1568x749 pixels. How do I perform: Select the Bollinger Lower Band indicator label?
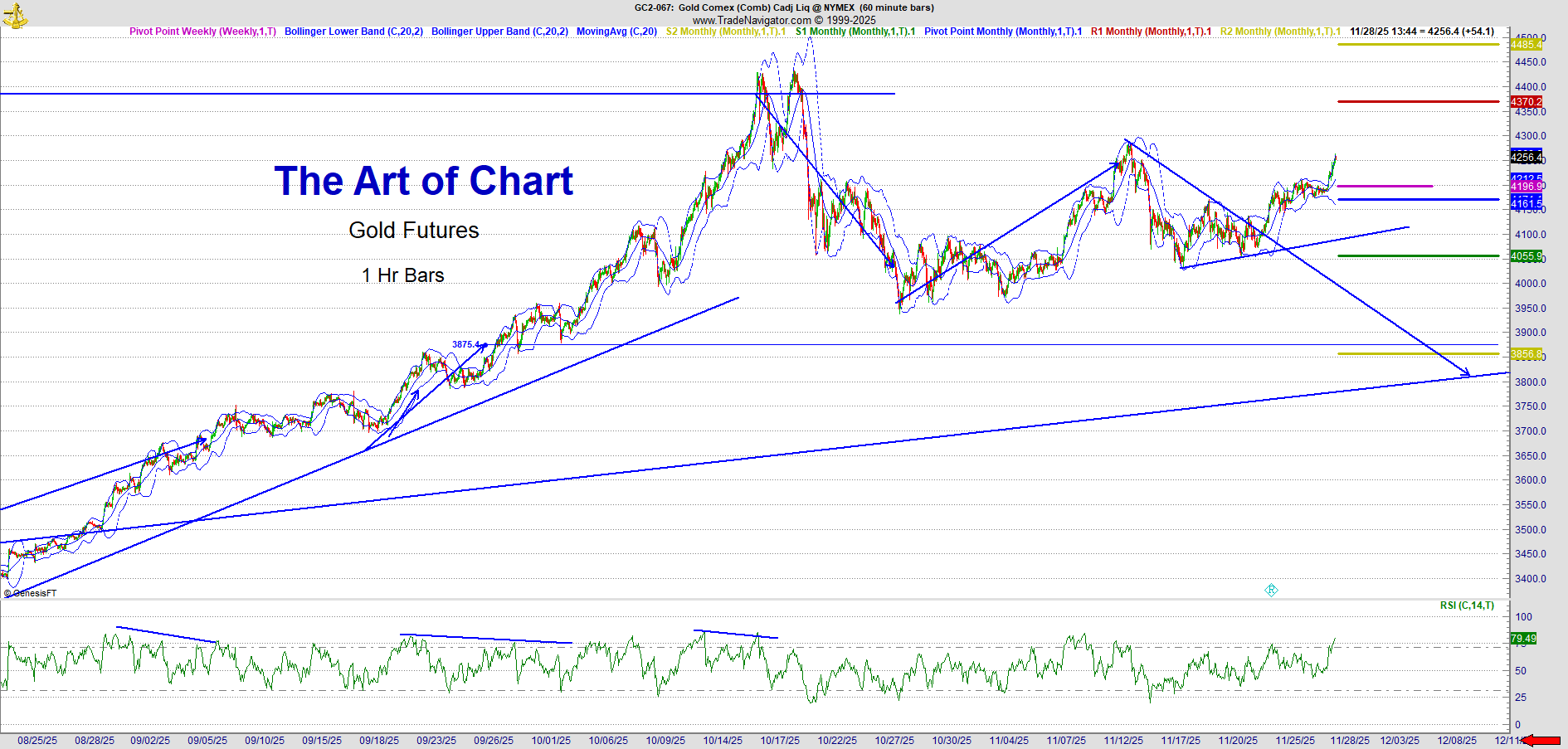[x=353, y=32]
